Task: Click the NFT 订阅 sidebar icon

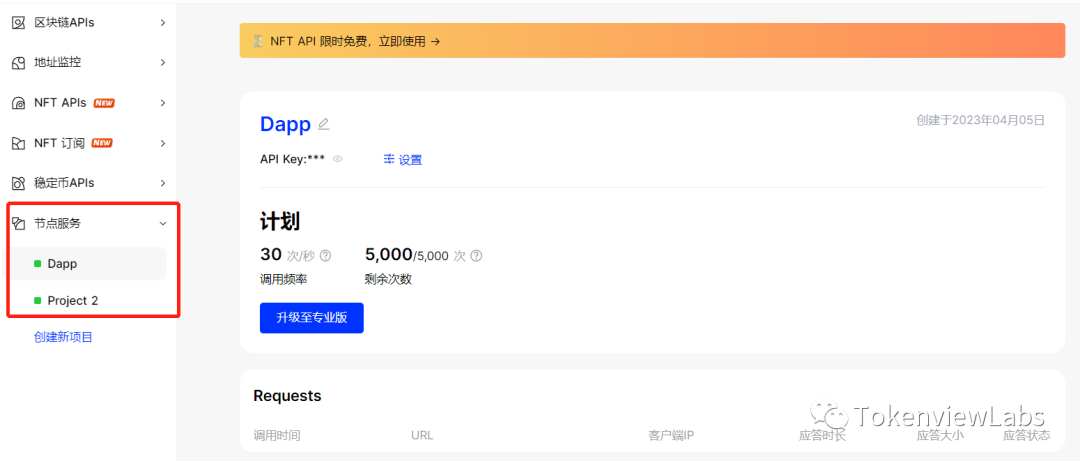Action: point(18,143)
